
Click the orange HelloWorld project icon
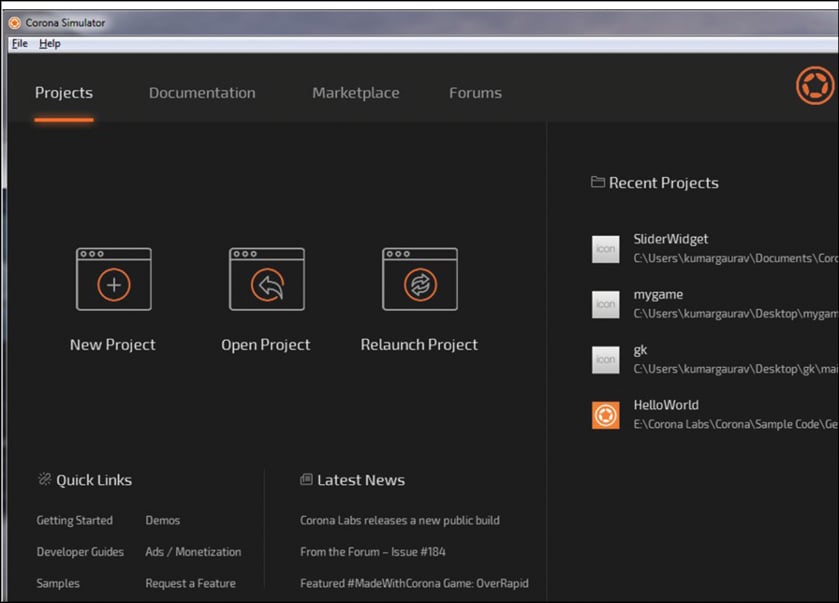pos(606,415)
